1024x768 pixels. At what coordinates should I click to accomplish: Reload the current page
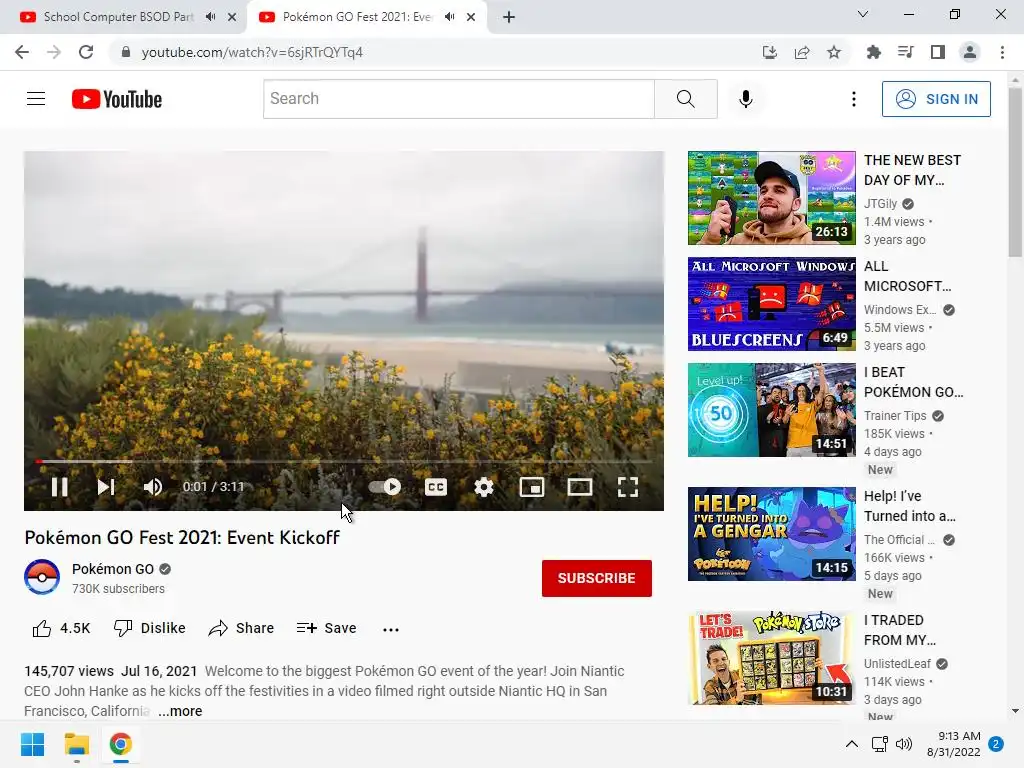[86, 52]
